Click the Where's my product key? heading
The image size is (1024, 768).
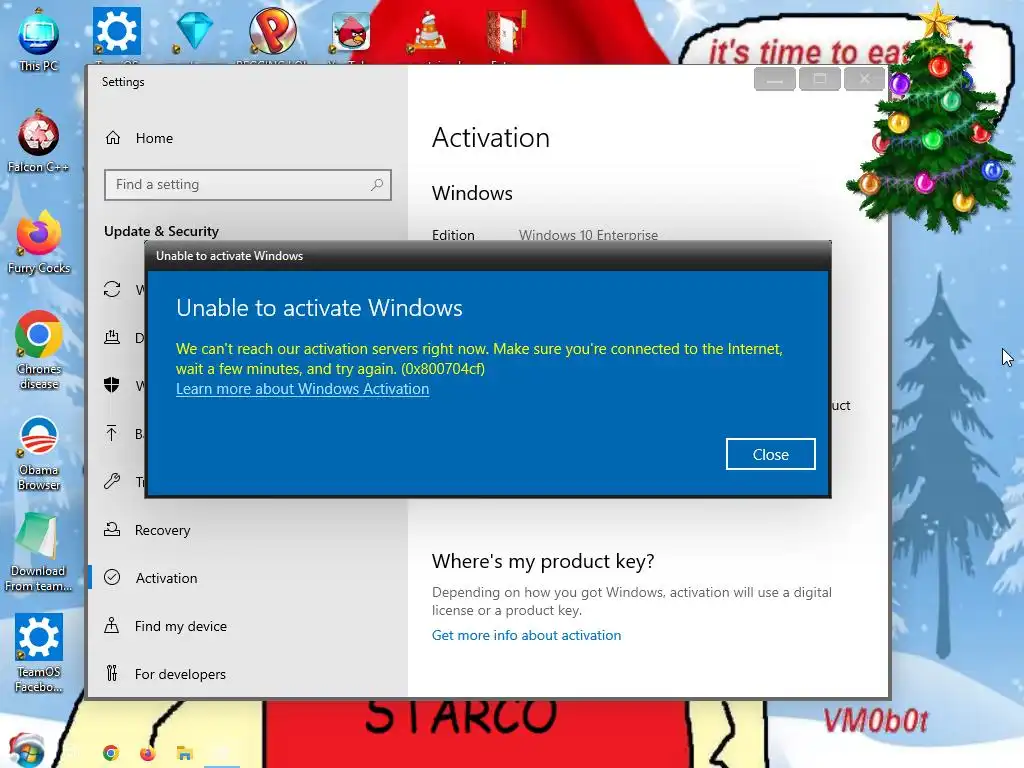[543, 561]
